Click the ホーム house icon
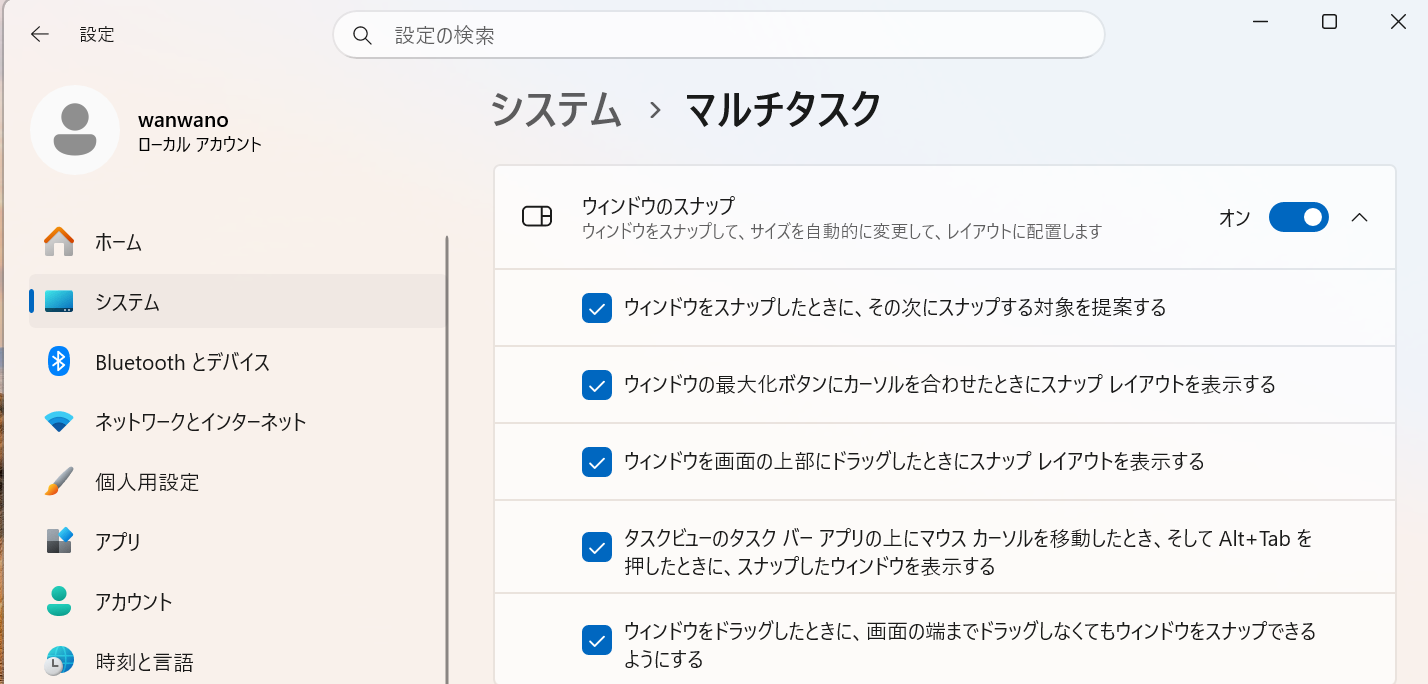The image size is (1428, 684). pos(59,242)
